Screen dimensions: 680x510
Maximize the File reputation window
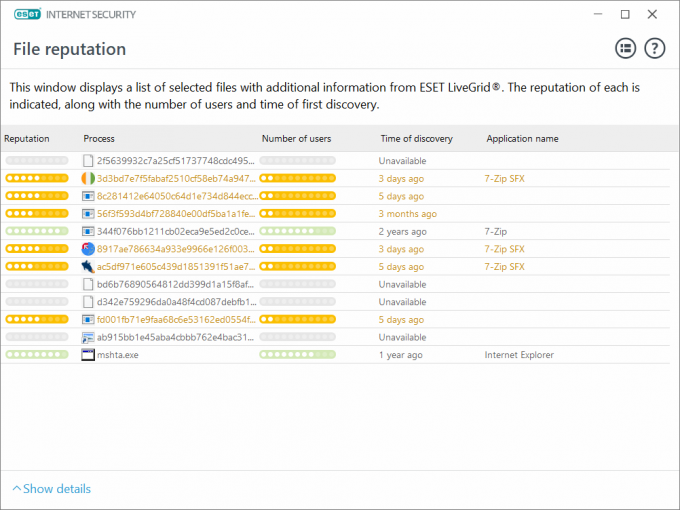[625, 15]
